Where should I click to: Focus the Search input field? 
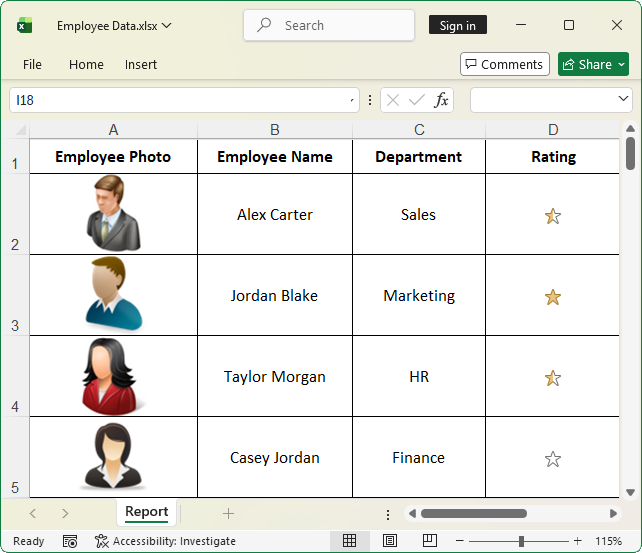pyautogui.click(x=329, y=25)
